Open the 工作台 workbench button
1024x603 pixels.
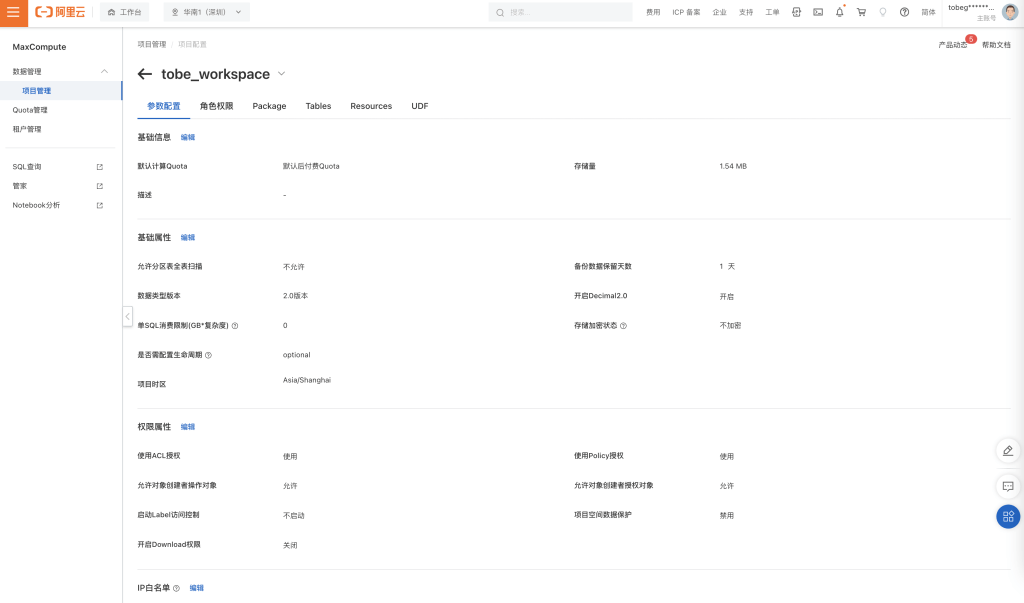tap(124, 12)
